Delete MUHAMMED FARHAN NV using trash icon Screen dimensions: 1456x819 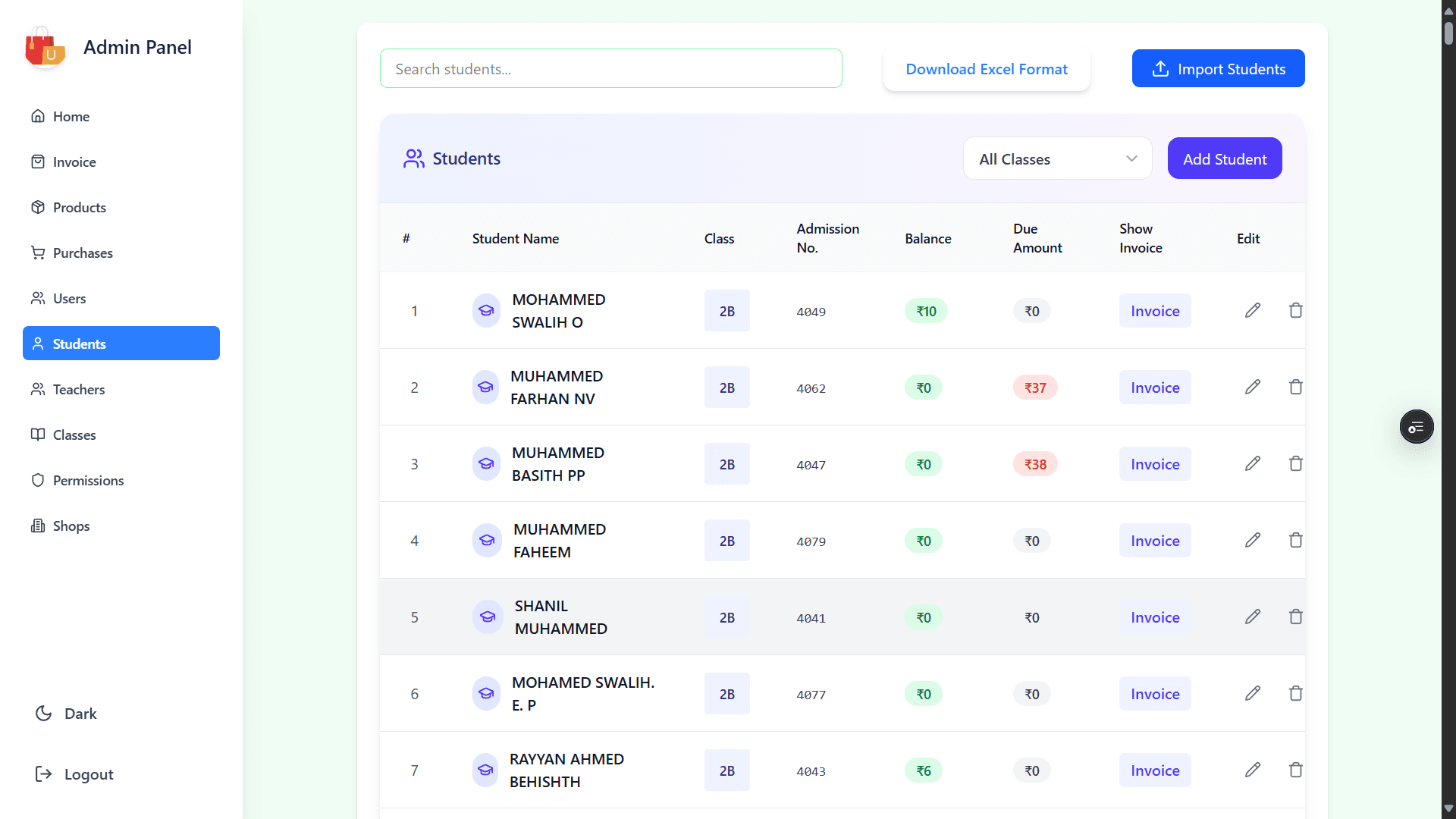(x=1296, y=387)
